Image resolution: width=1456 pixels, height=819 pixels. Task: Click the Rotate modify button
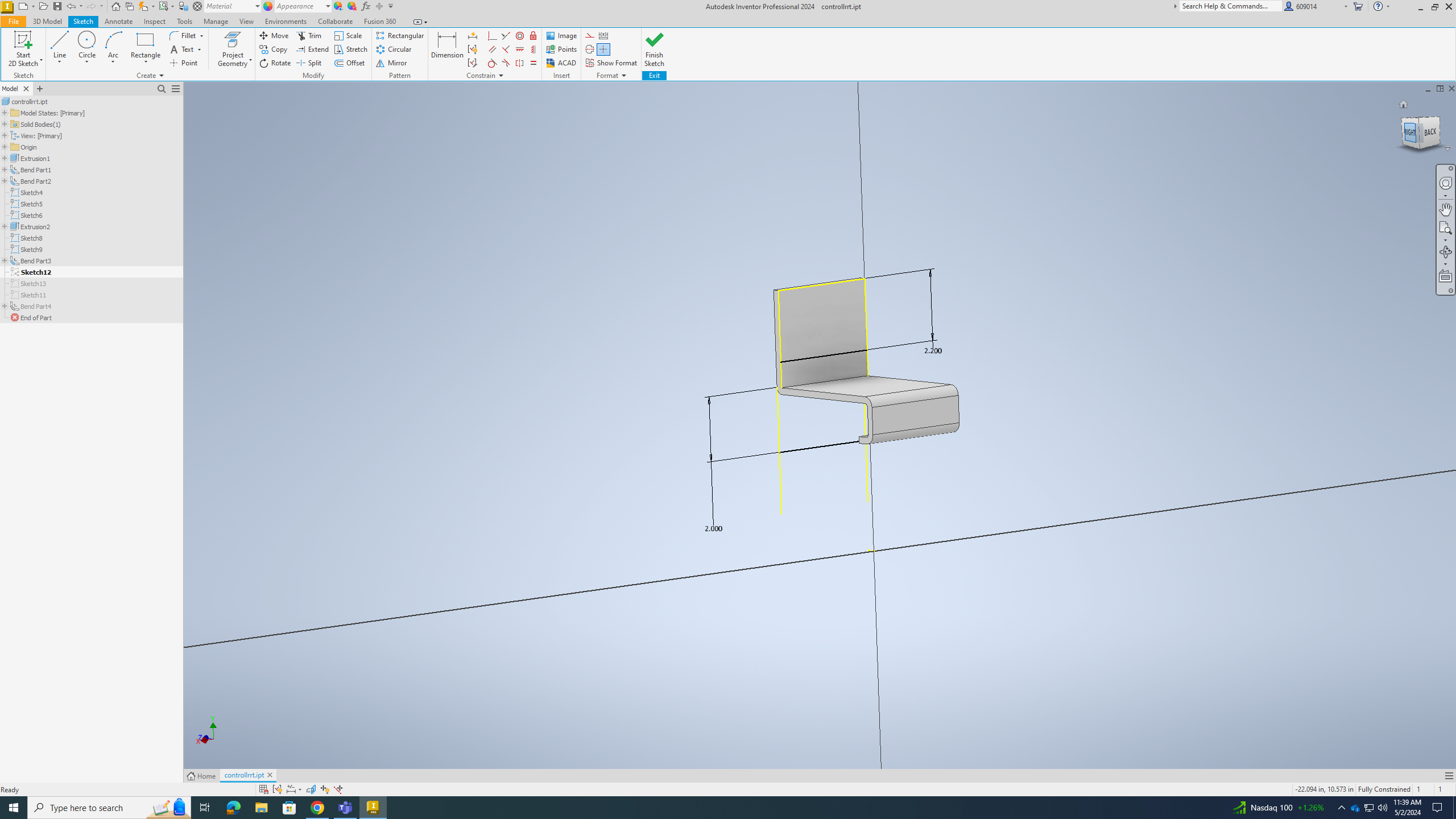click(275, 63)
